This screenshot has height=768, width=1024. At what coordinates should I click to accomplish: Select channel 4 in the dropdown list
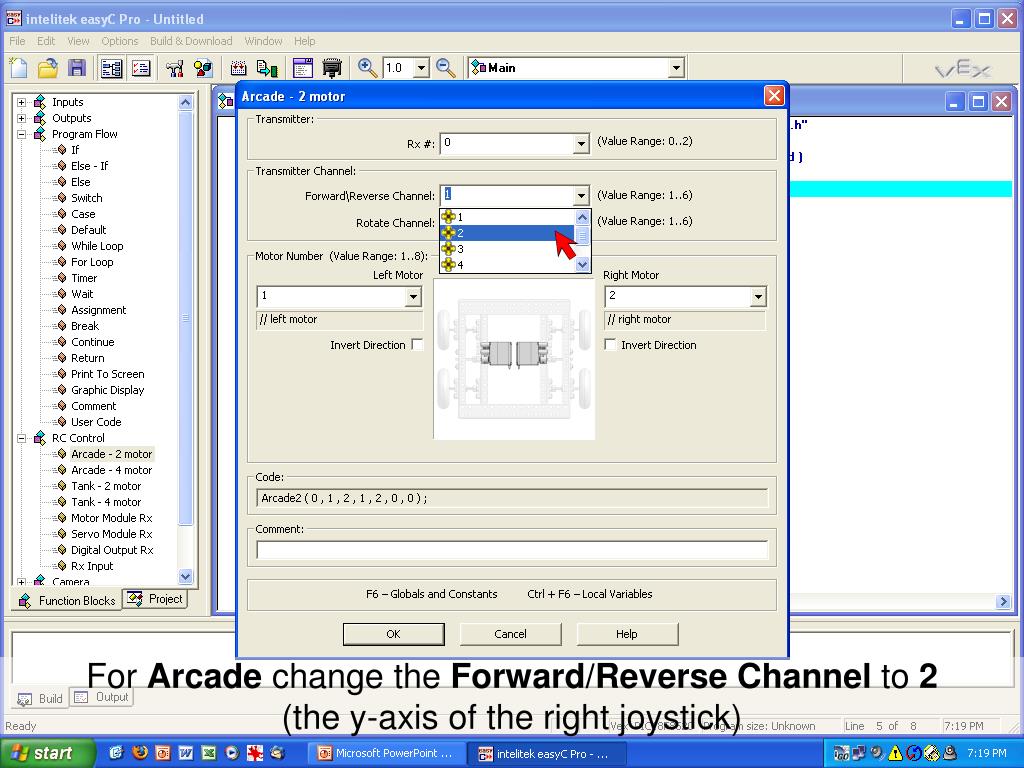click(507, 264)
